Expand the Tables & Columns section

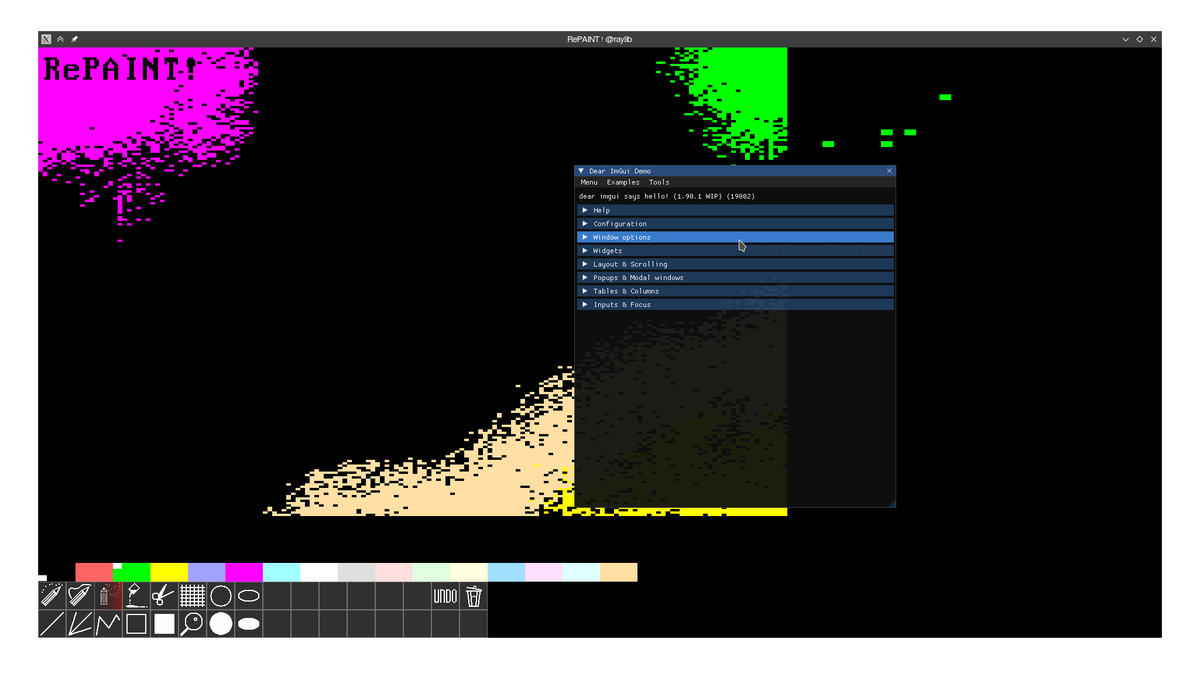coord(735,291)
